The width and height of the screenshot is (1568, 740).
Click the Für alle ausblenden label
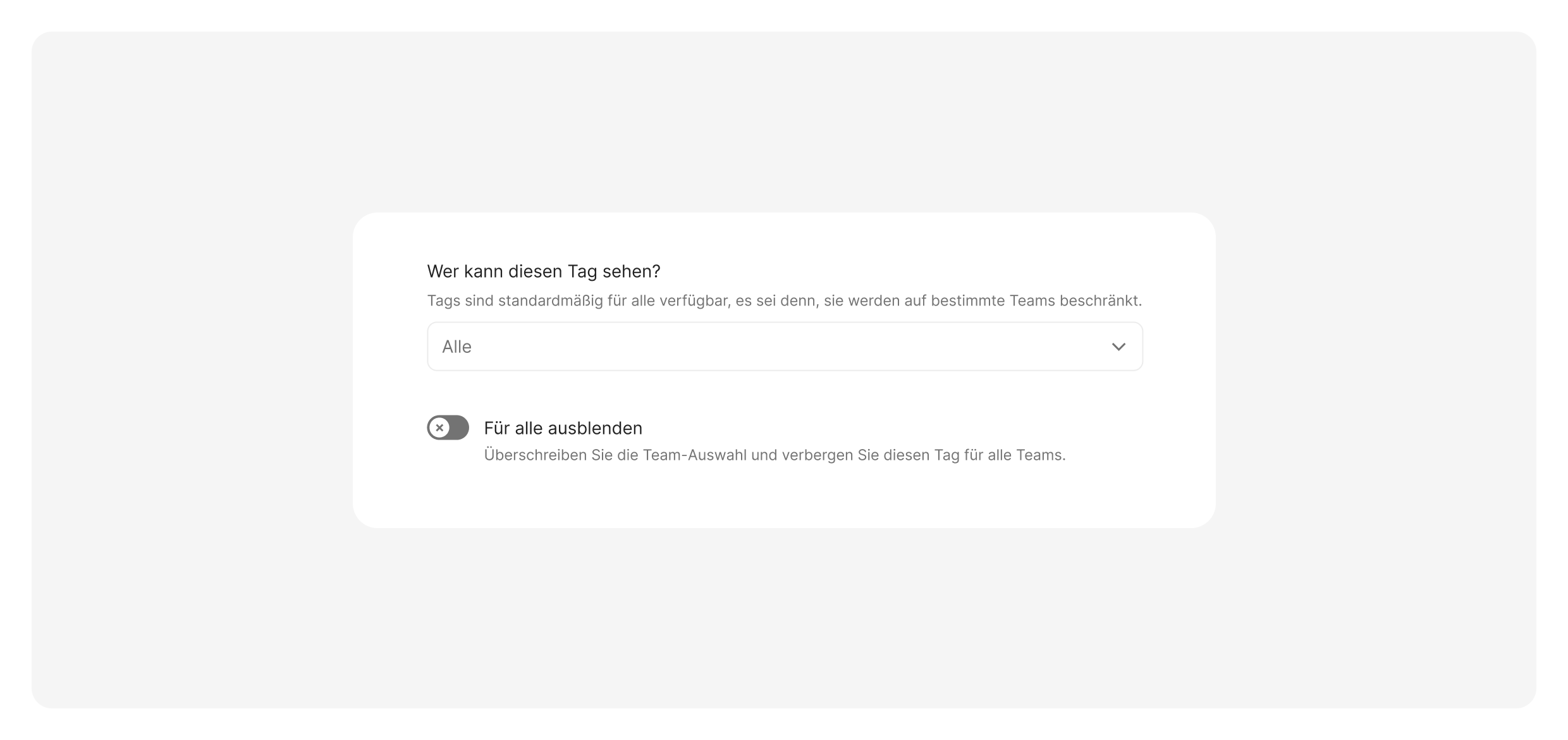tap(563, 428)
